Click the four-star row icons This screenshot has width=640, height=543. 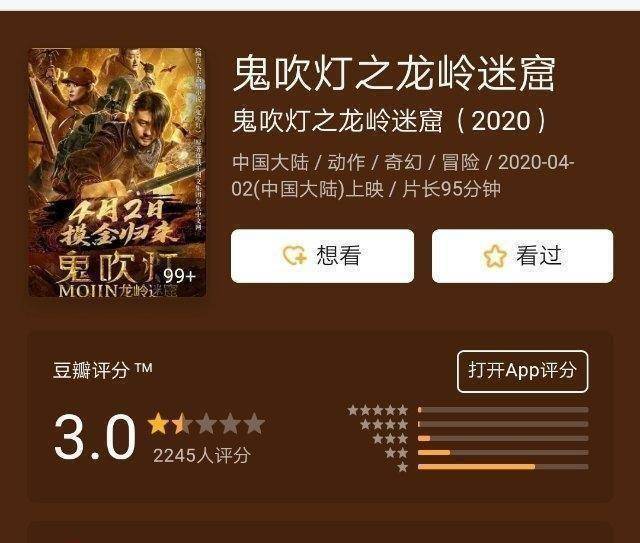tap(384, 424)
